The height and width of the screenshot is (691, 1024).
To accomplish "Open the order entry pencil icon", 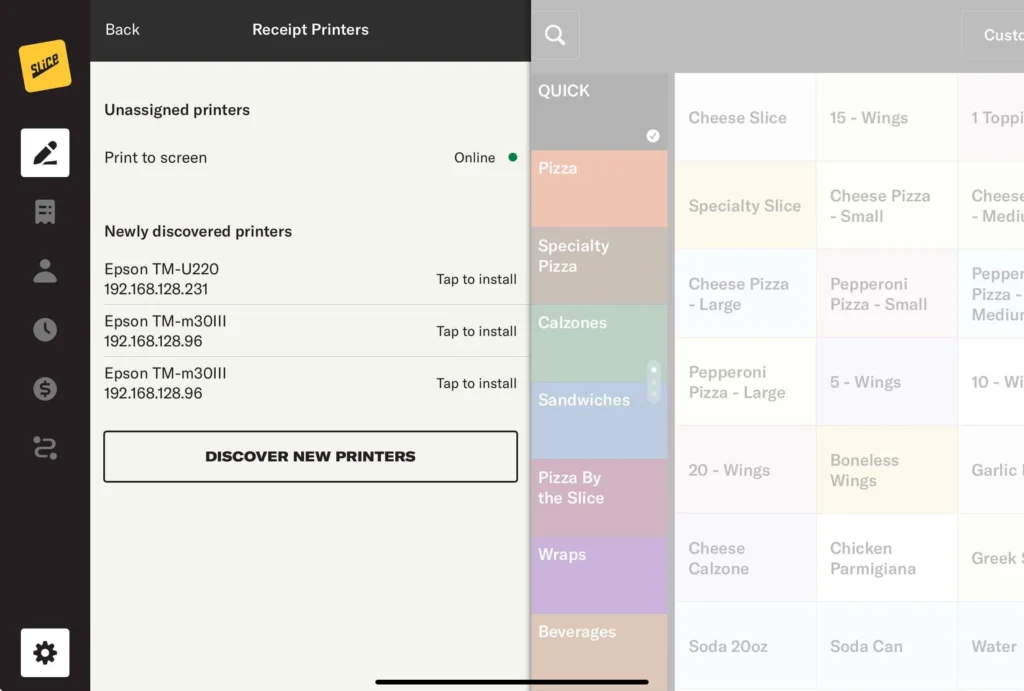I will tap(45, 153).
